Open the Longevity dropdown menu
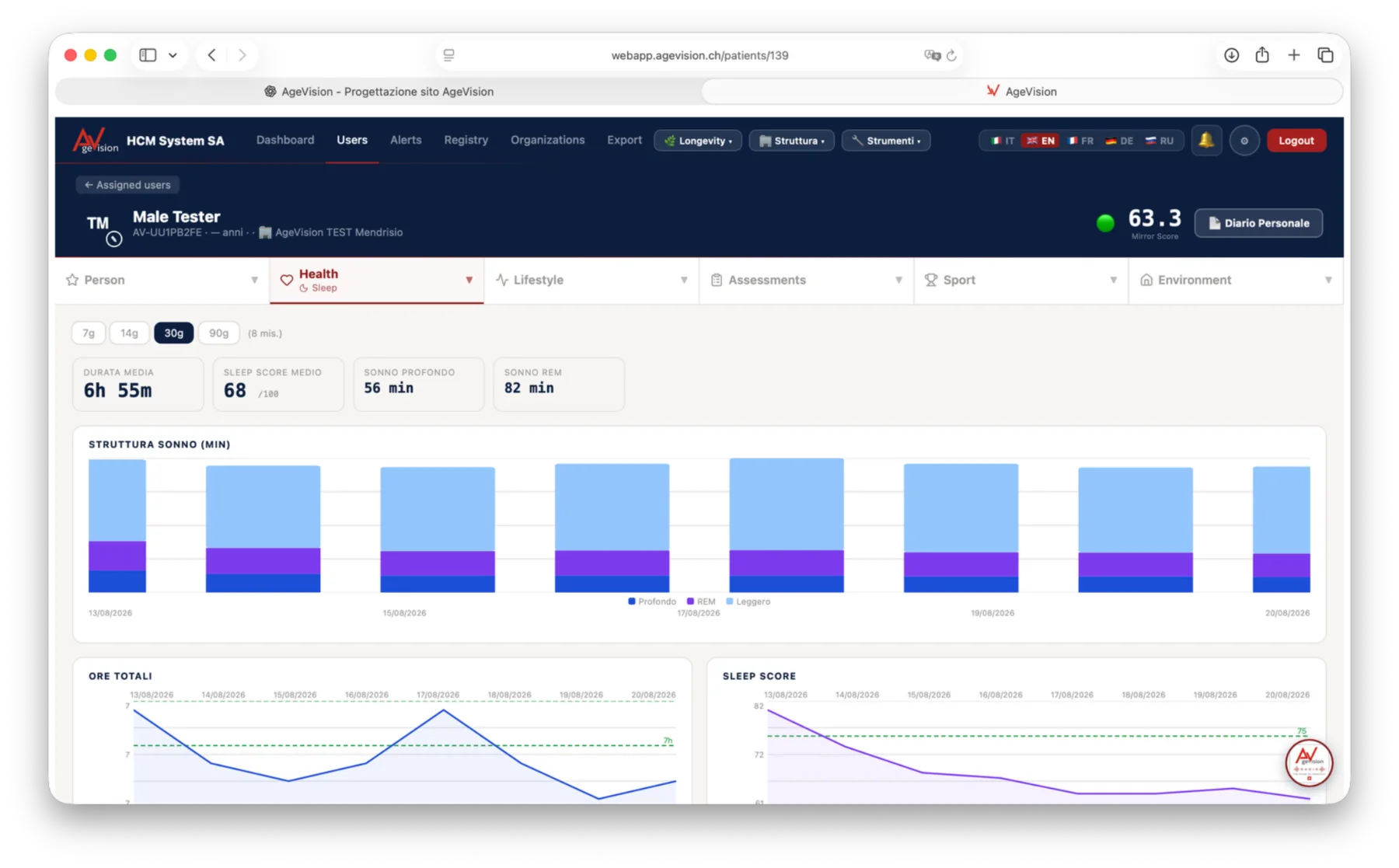 (698, 141)
